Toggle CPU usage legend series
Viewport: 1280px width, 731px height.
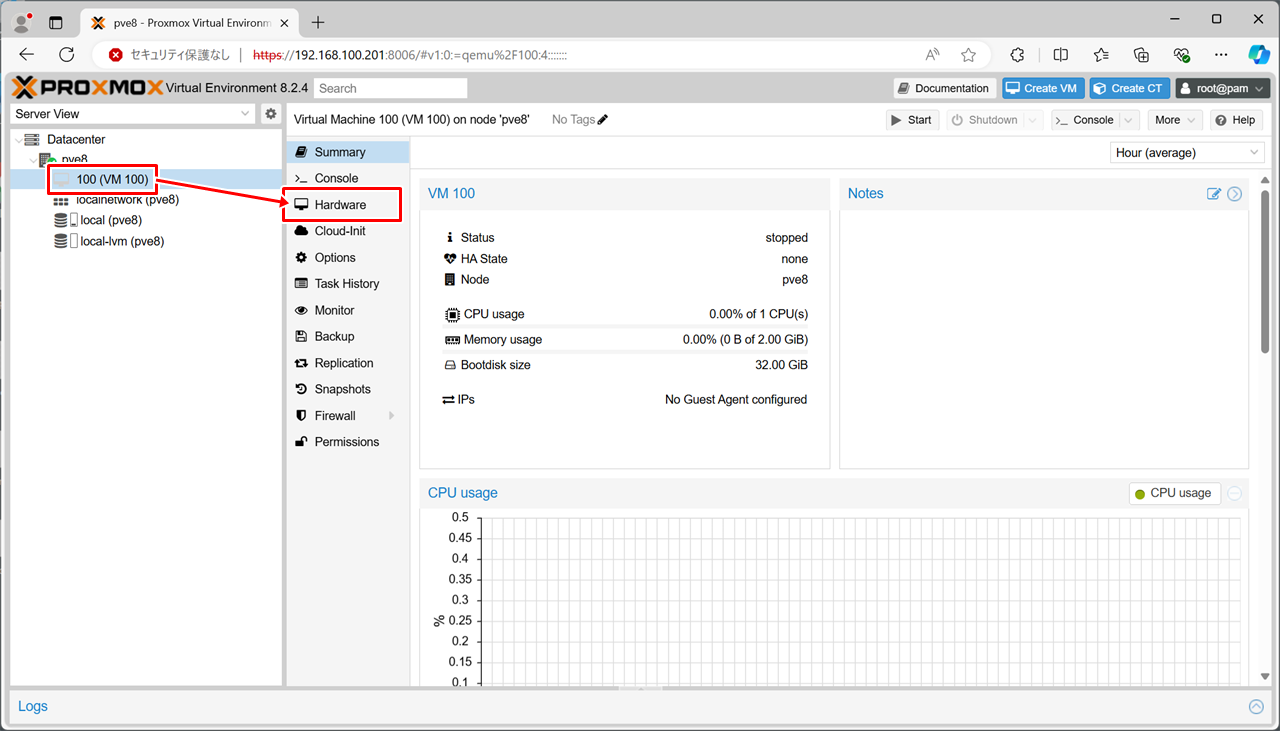pyautogui.click(x=1174, y=493)
